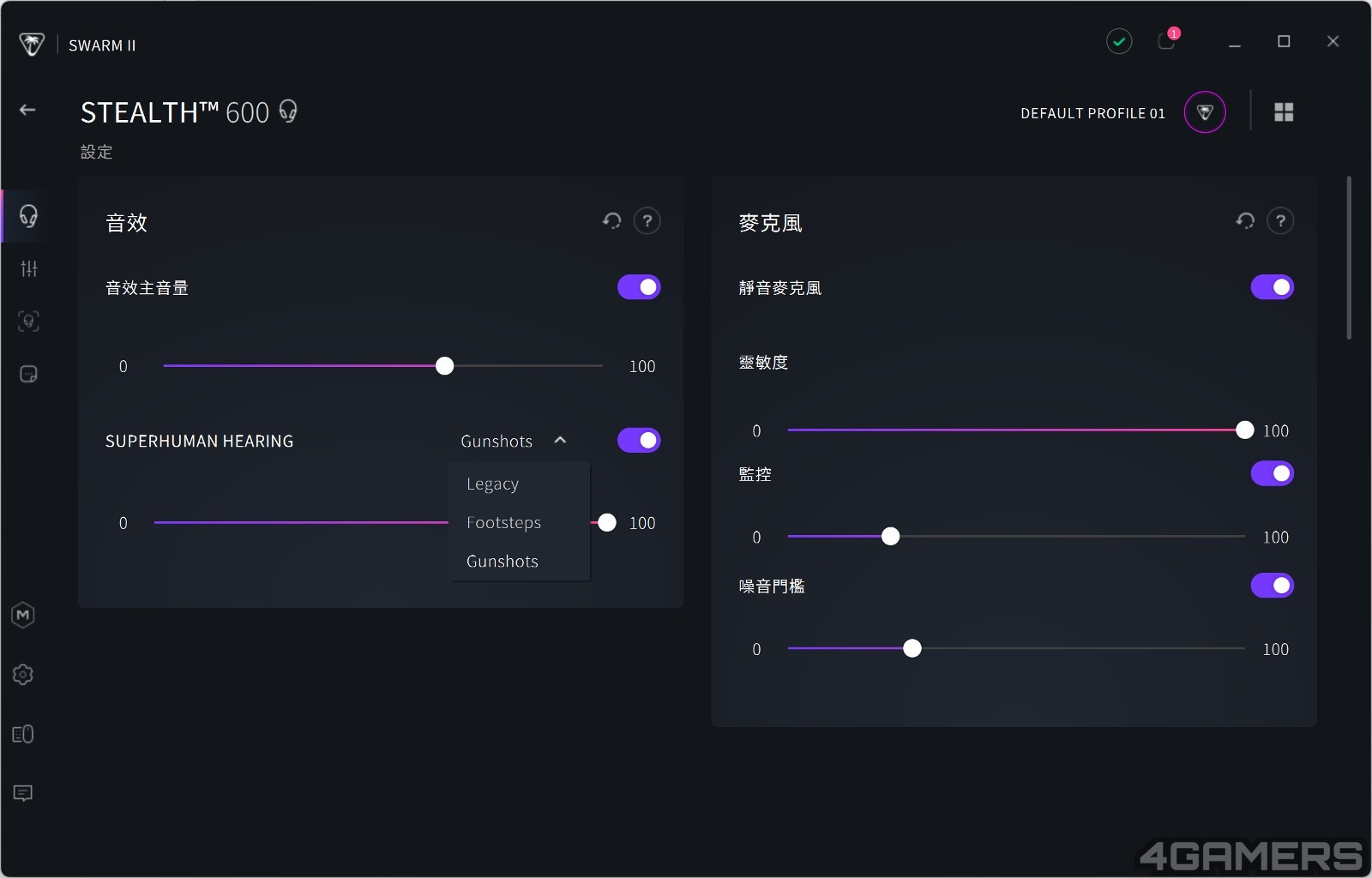Go back using the left arrow
Screen dimensions: 1372x878
[27, 110]
